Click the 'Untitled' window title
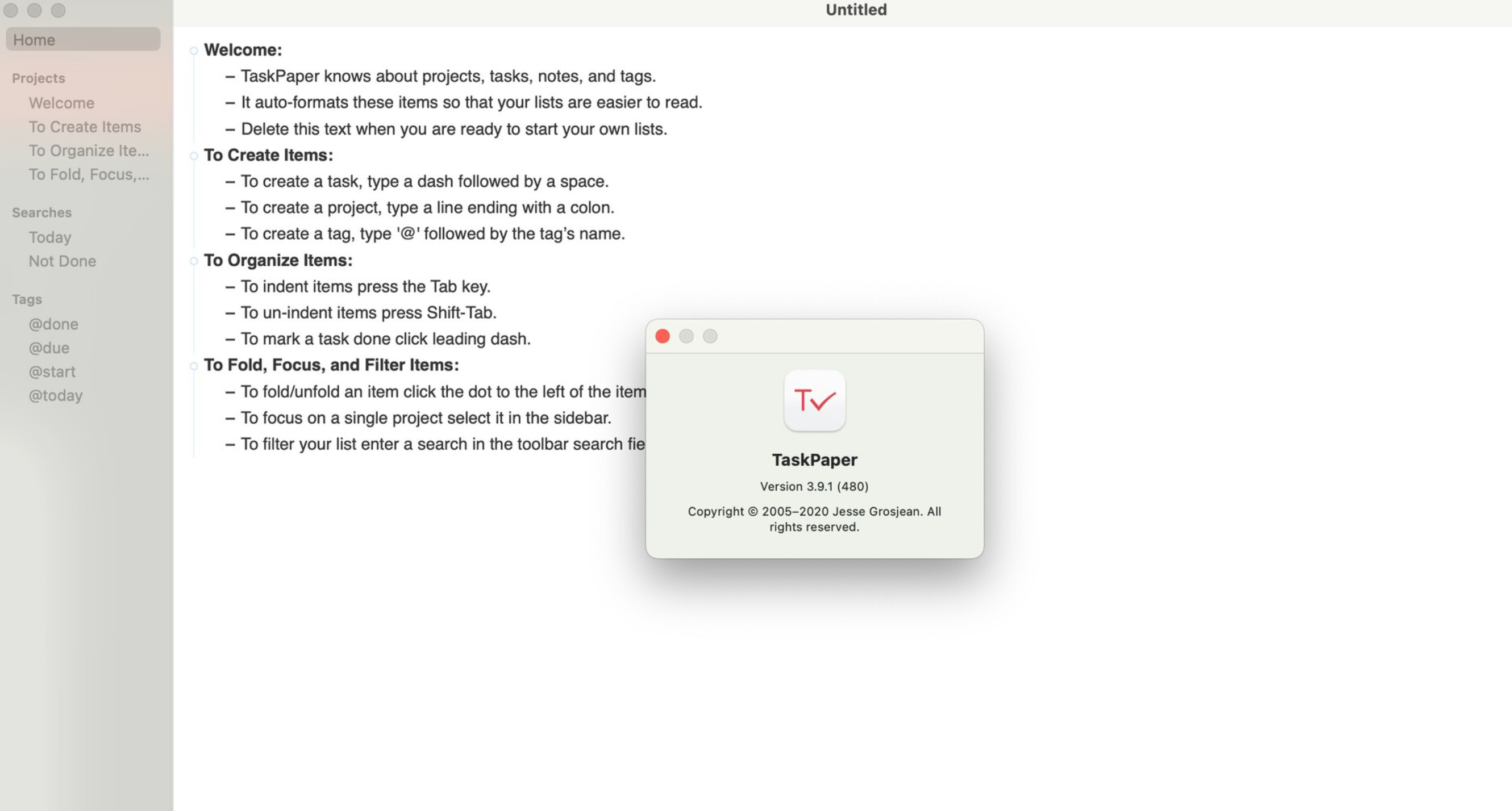The image size is (1512, 811). pos(856,10)
